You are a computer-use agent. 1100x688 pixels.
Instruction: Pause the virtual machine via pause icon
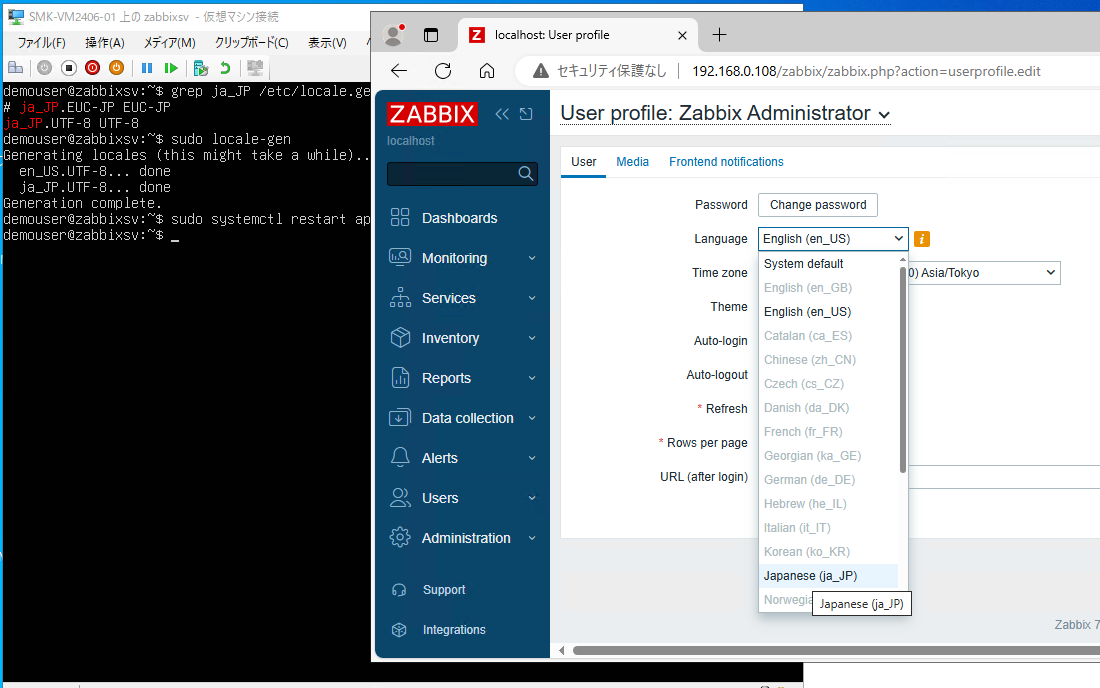coord(144,68)
